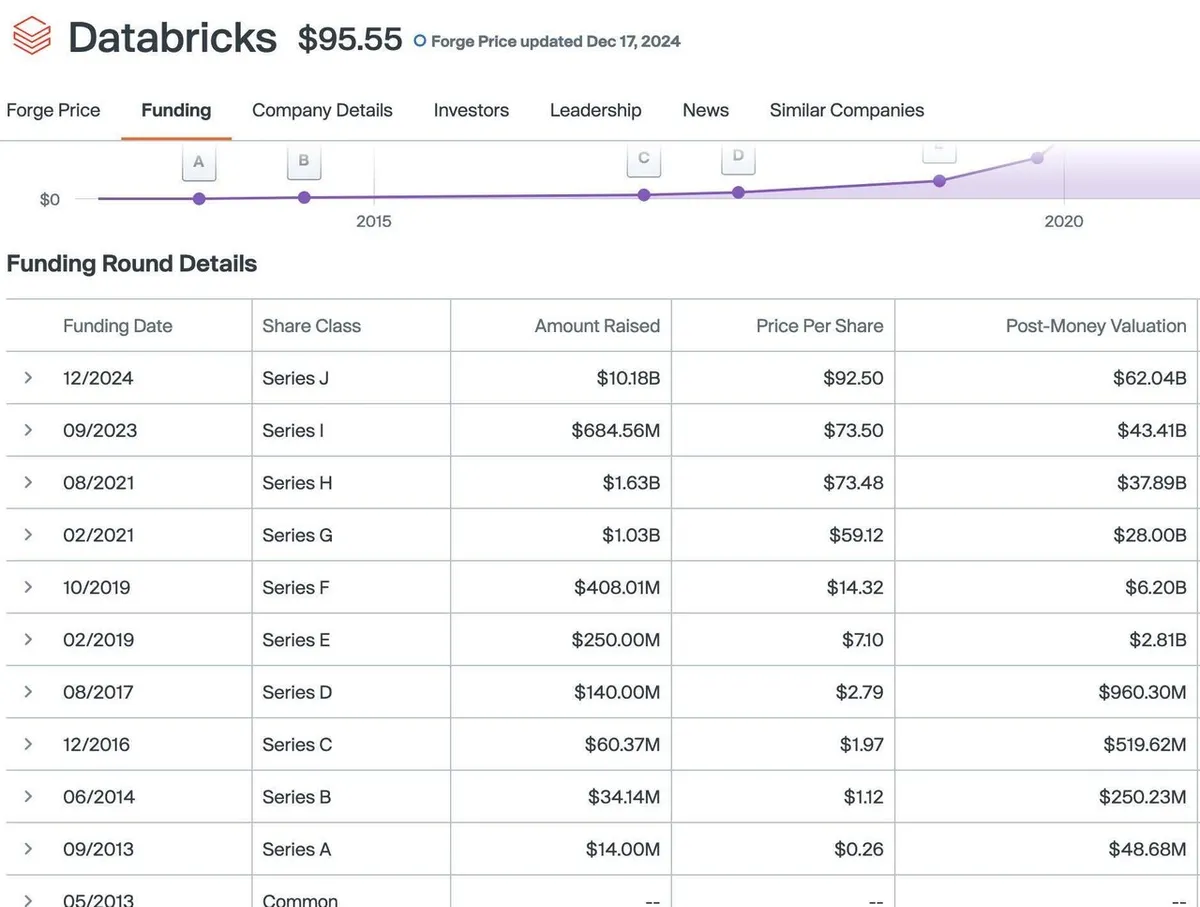This screenshot has height=907, width=1200.
Task: Click the Databricks logo icon
Action: tap(30, 38)
